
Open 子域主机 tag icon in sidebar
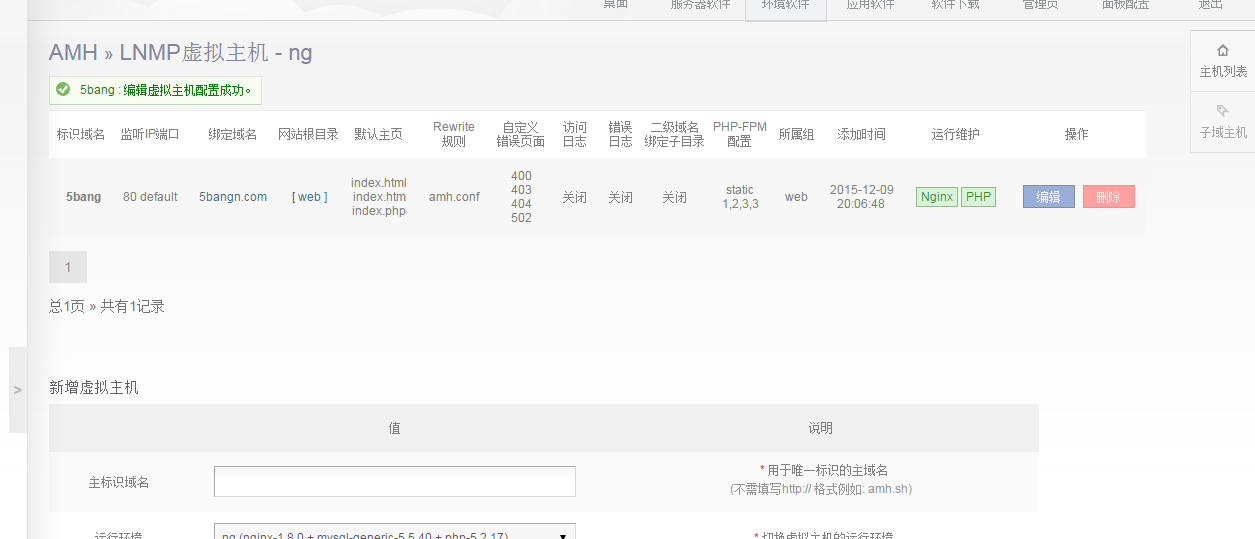(1222, 111)
